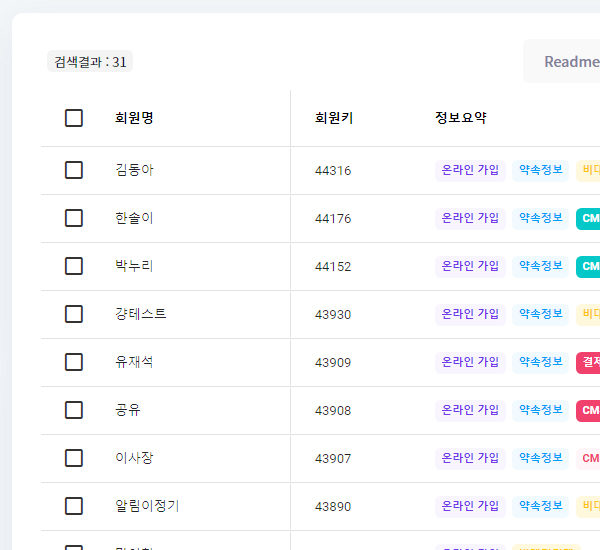The width and height of the screenshot is (600, 550).
Task: Enable the checkbox next to 유재석
Action: coord(74,362)
